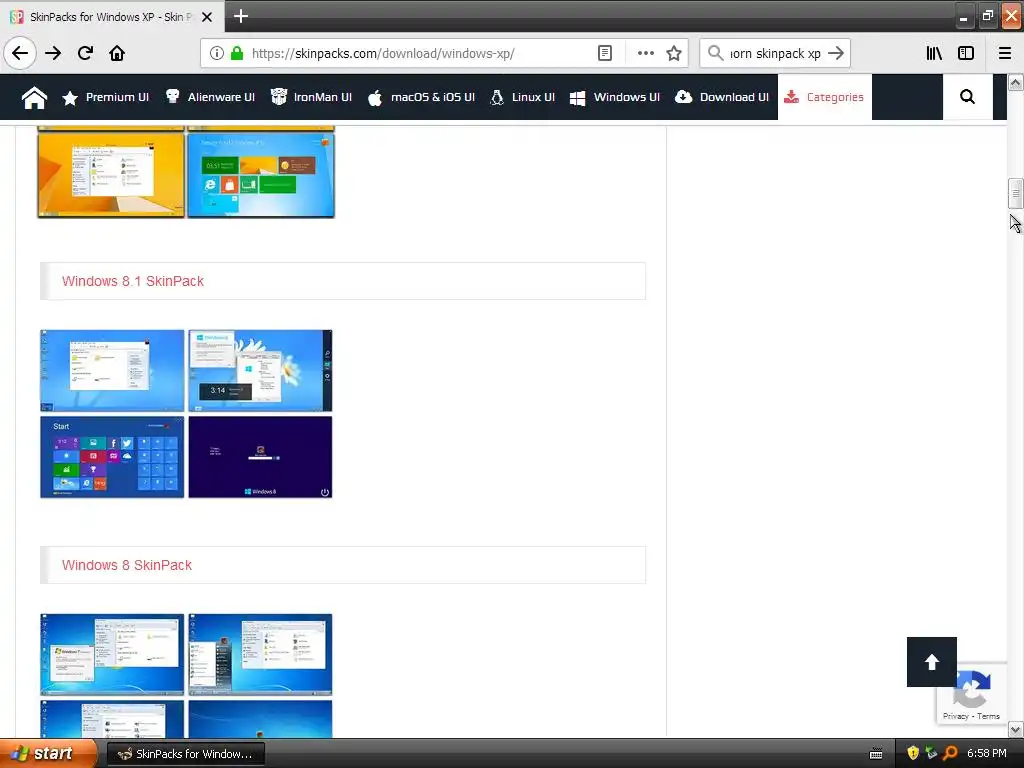Open second Windows 8 SkinPack start menu thumbnail
Screen dimensions: 1024x768
tap(261, 654)
